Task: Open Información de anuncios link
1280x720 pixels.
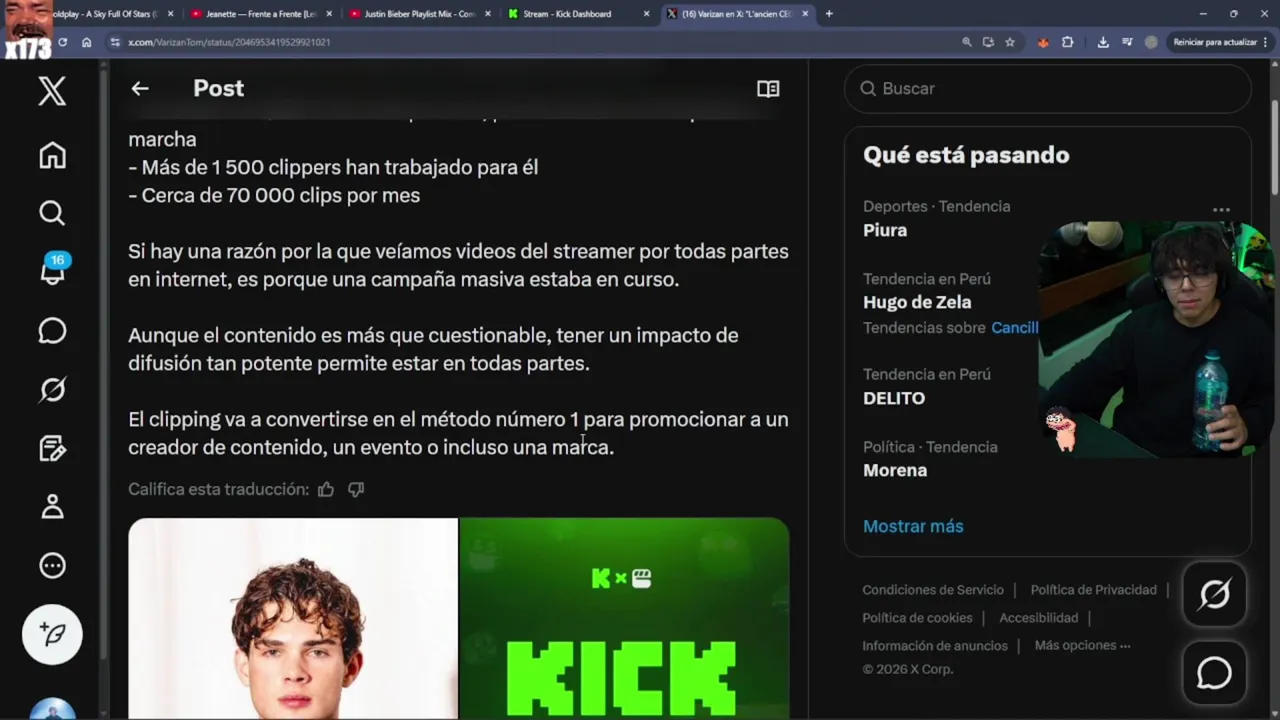Action: click(x=935, y=646)
